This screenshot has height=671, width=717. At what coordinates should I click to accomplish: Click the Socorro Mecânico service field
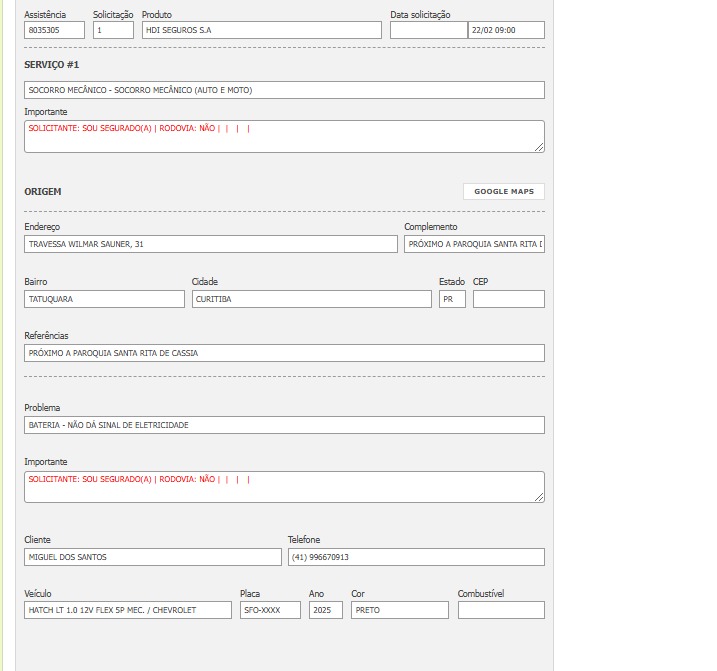point(284,90)
